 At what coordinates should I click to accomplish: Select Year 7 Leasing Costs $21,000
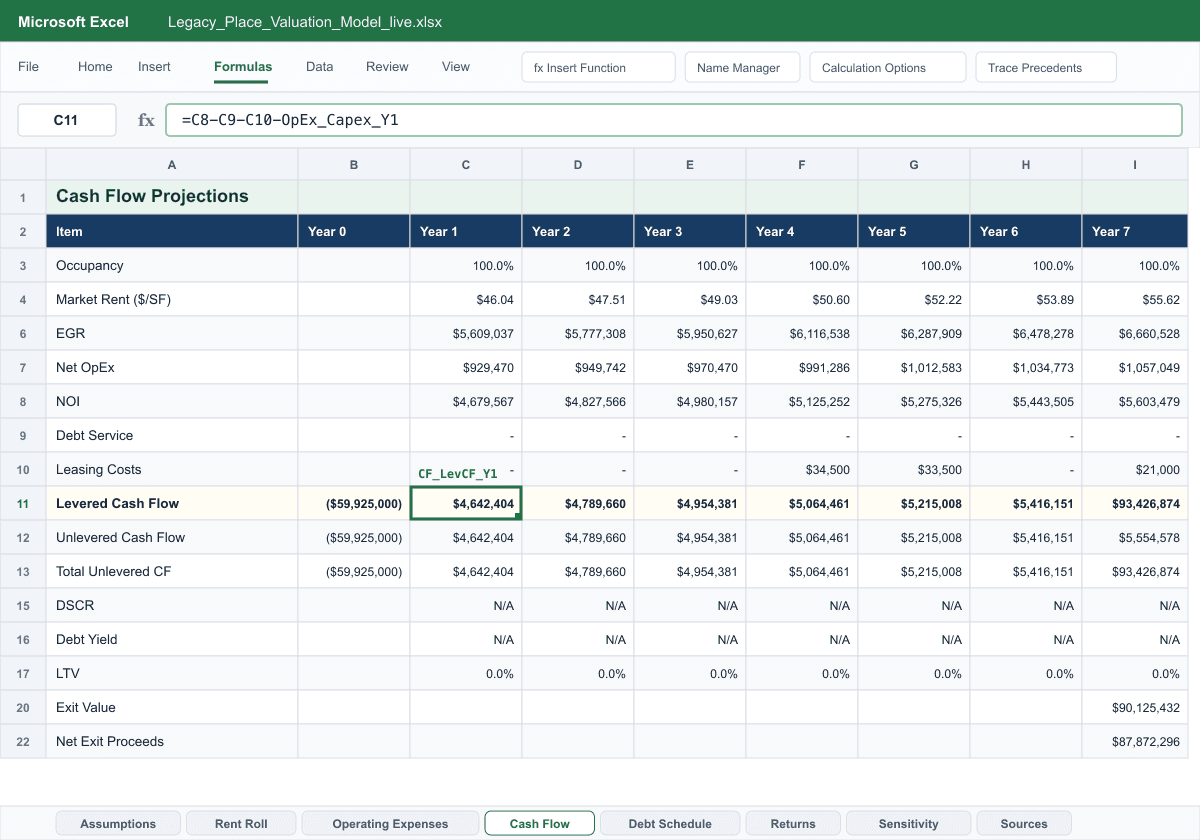point(1134,469)
